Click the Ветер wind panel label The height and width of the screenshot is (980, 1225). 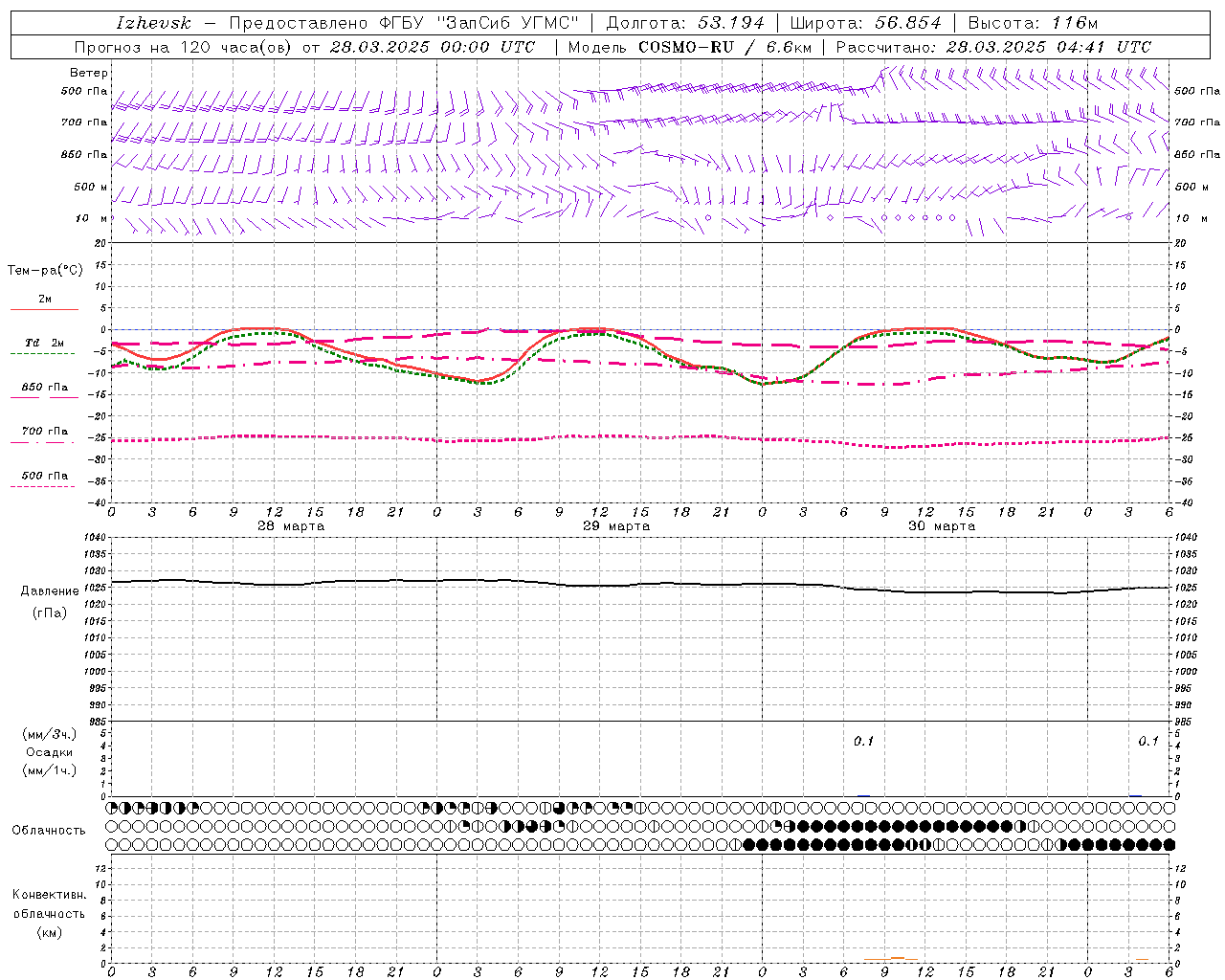89,73
